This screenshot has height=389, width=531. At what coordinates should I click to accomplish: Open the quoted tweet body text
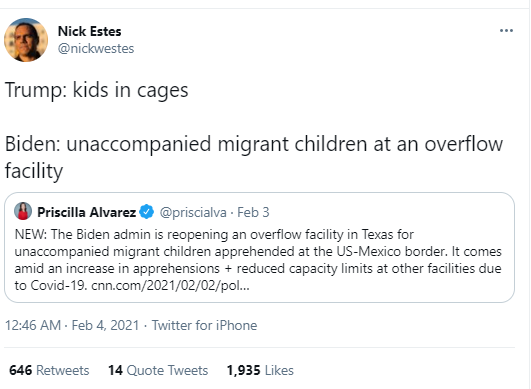click(x=258, y=260)
